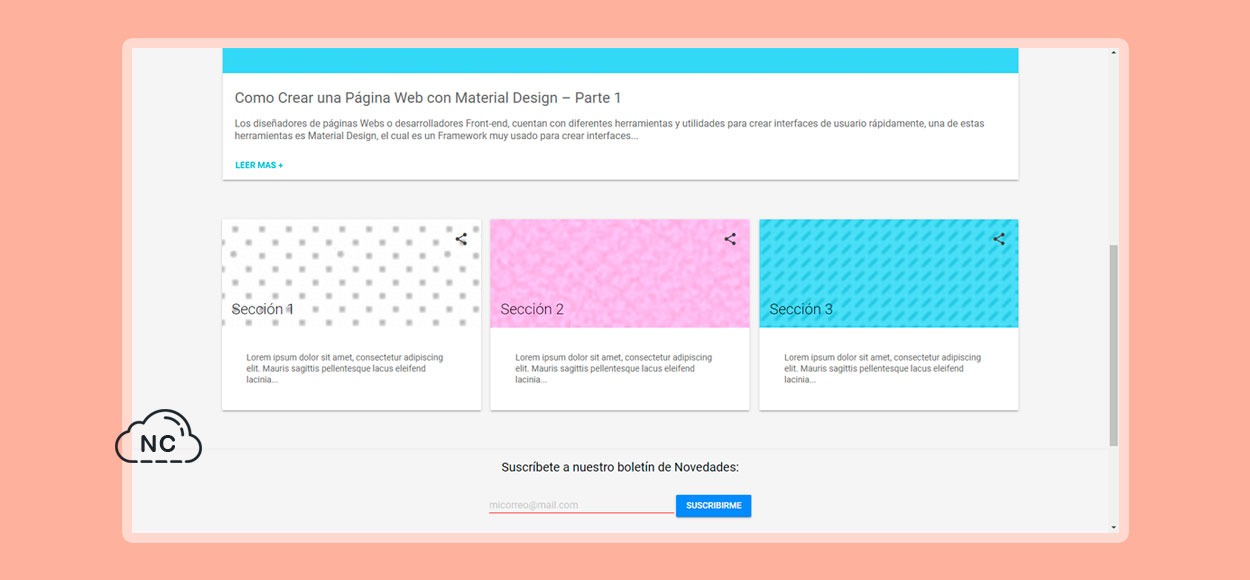Click the Sección 1 title text
Viewport: 1250px width, 580px height.
click(x=263, y=309)
